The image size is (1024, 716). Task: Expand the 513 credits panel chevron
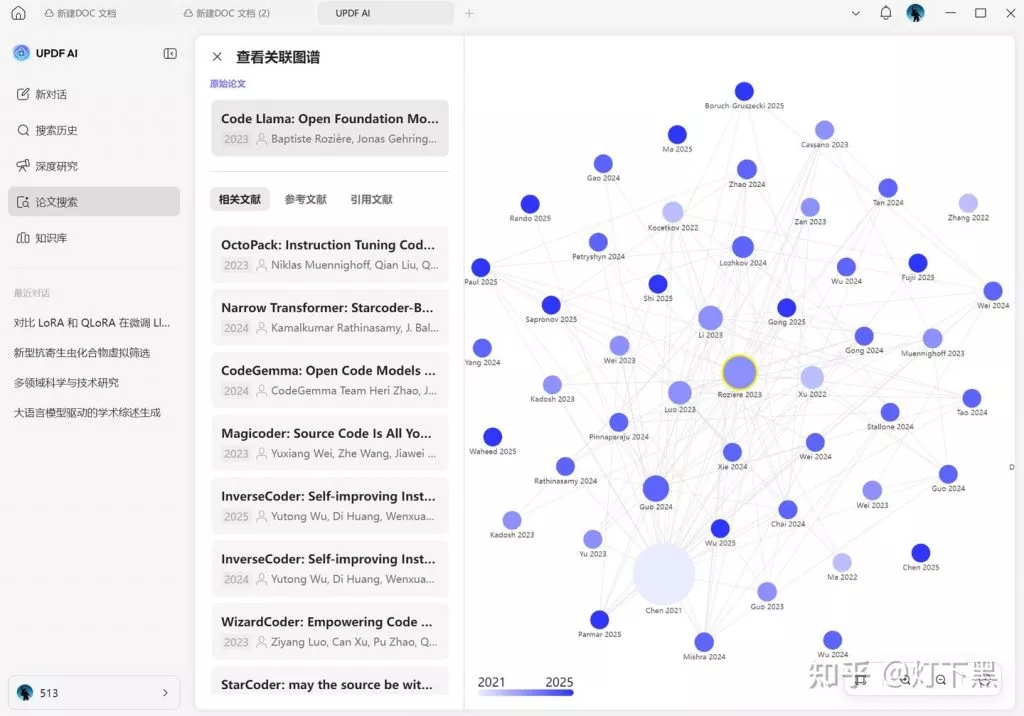(x=167, y=692)
